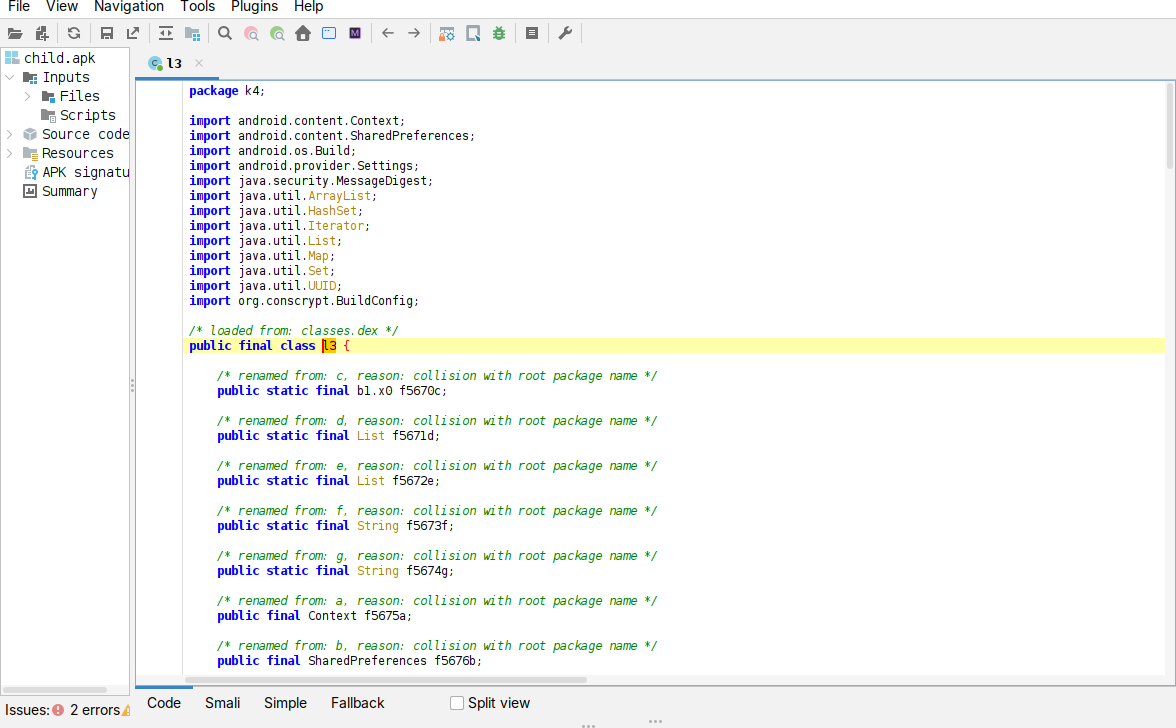Viewport: 1176px width, 728px height.
Task: Click the Open file folder icon
Action: pyautogui.click(x=15, y=33)
